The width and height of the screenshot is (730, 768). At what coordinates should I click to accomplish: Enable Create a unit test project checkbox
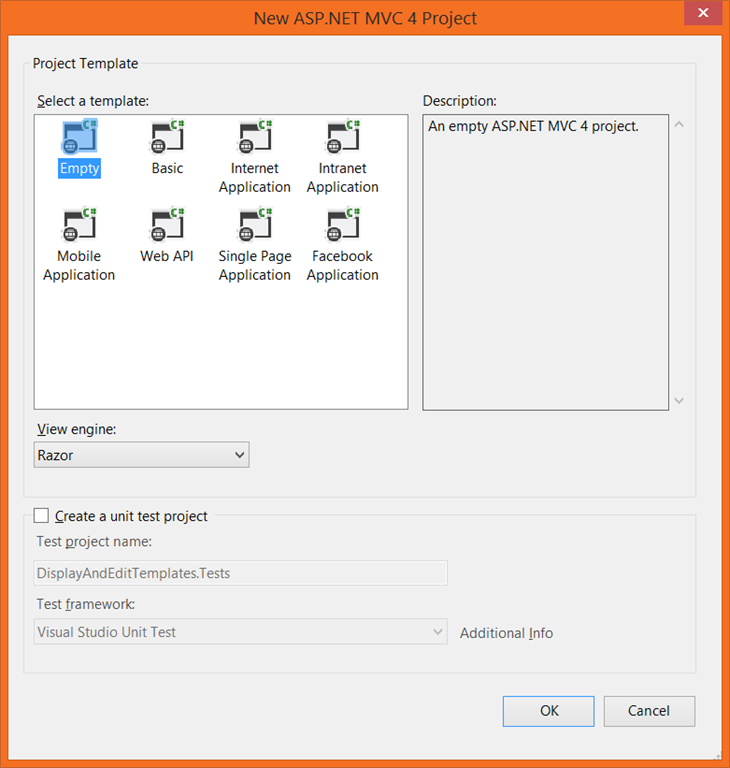click(x=41, y=516)
